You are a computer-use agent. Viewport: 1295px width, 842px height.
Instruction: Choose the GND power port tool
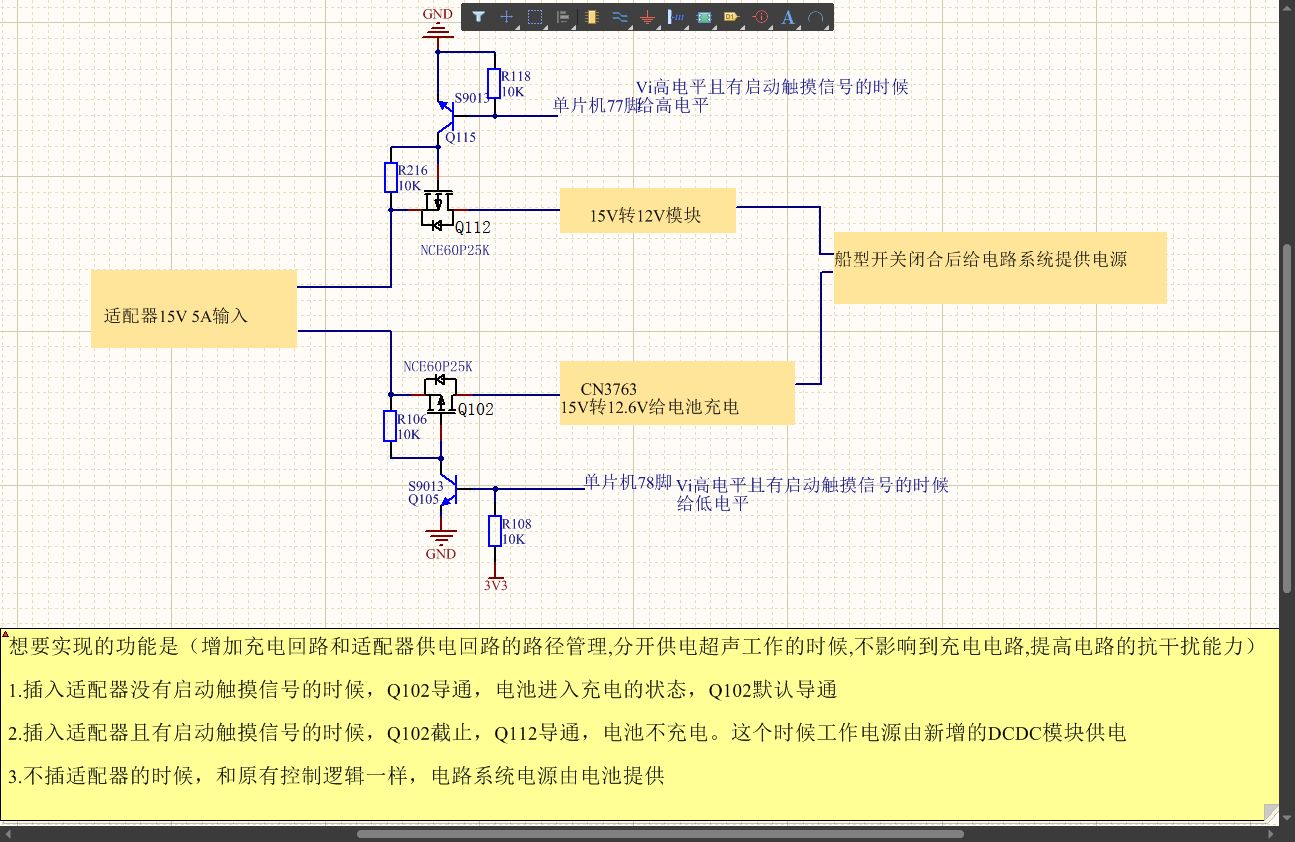pyautogui.click(x=647, y=17)
